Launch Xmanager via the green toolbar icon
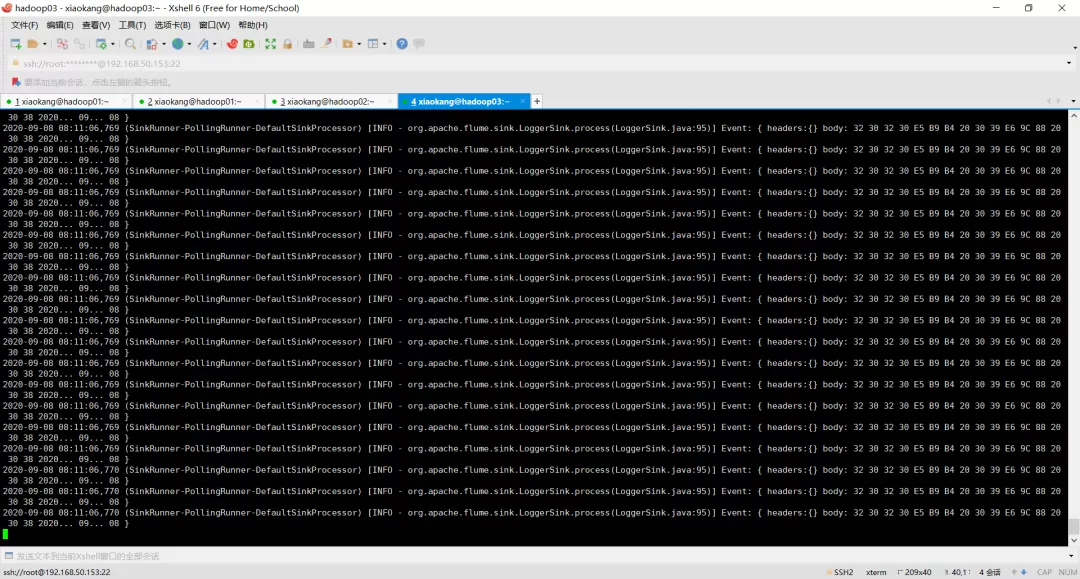The width and height of the screenshot is (1080, 579). 249,44
